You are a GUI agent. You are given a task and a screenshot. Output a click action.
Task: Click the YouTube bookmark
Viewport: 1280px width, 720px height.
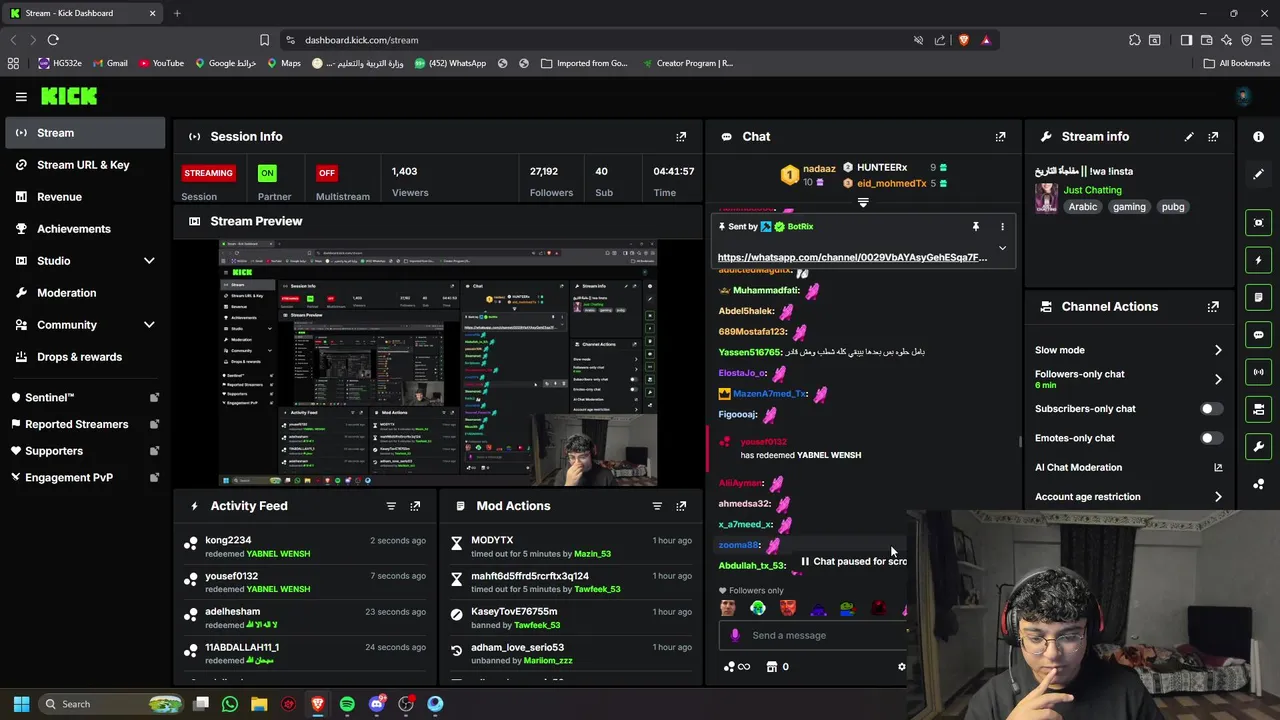(x=161, y=63)
